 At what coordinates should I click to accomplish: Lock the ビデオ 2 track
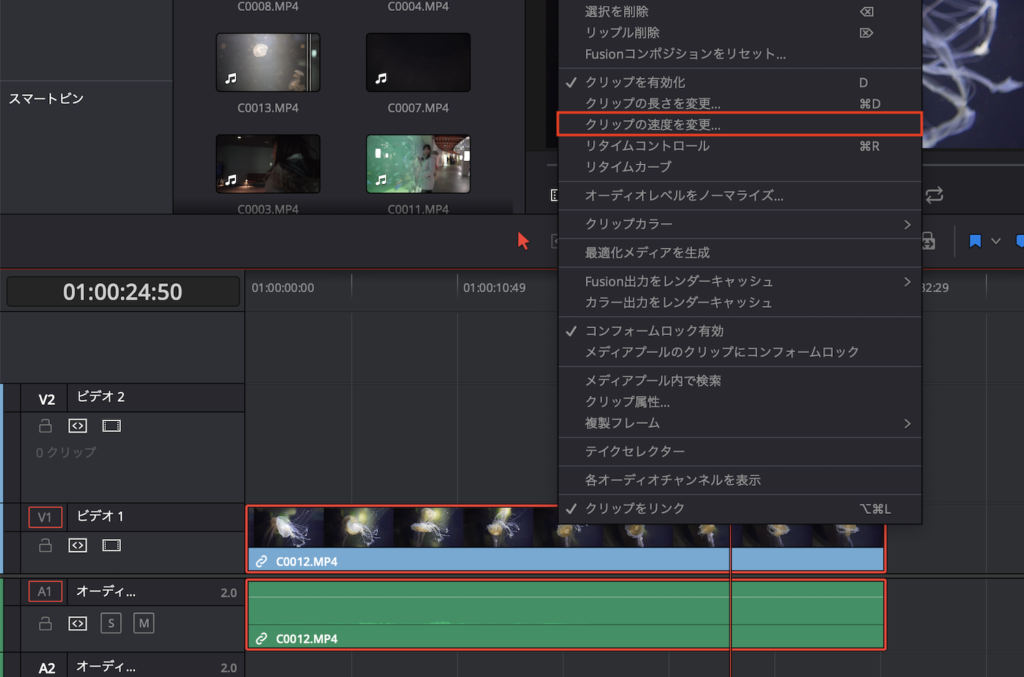tap(45, 426)
